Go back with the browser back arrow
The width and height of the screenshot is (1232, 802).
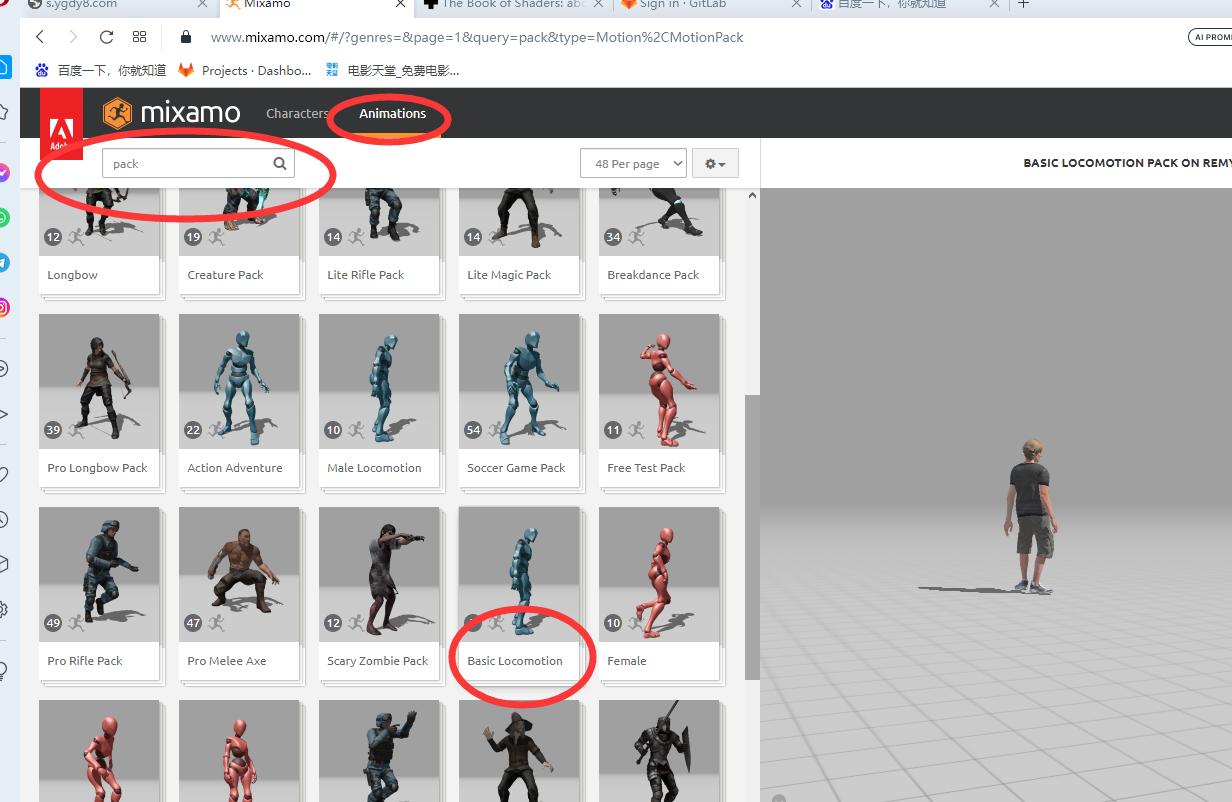(x=40, y=37)
